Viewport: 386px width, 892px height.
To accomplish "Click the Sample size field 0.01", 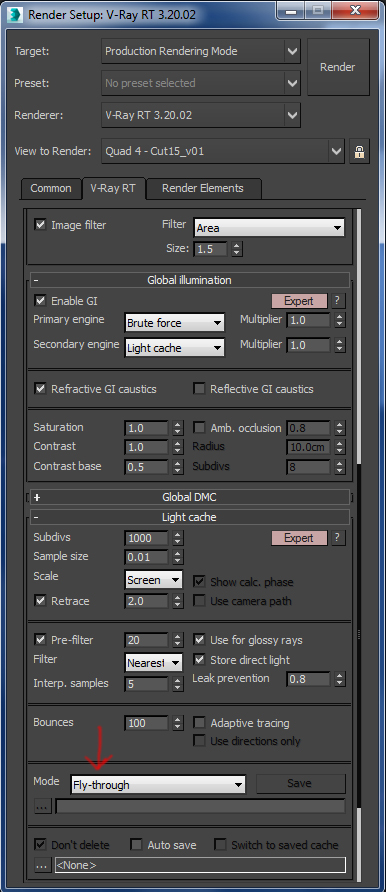I will tap(147, 558).
